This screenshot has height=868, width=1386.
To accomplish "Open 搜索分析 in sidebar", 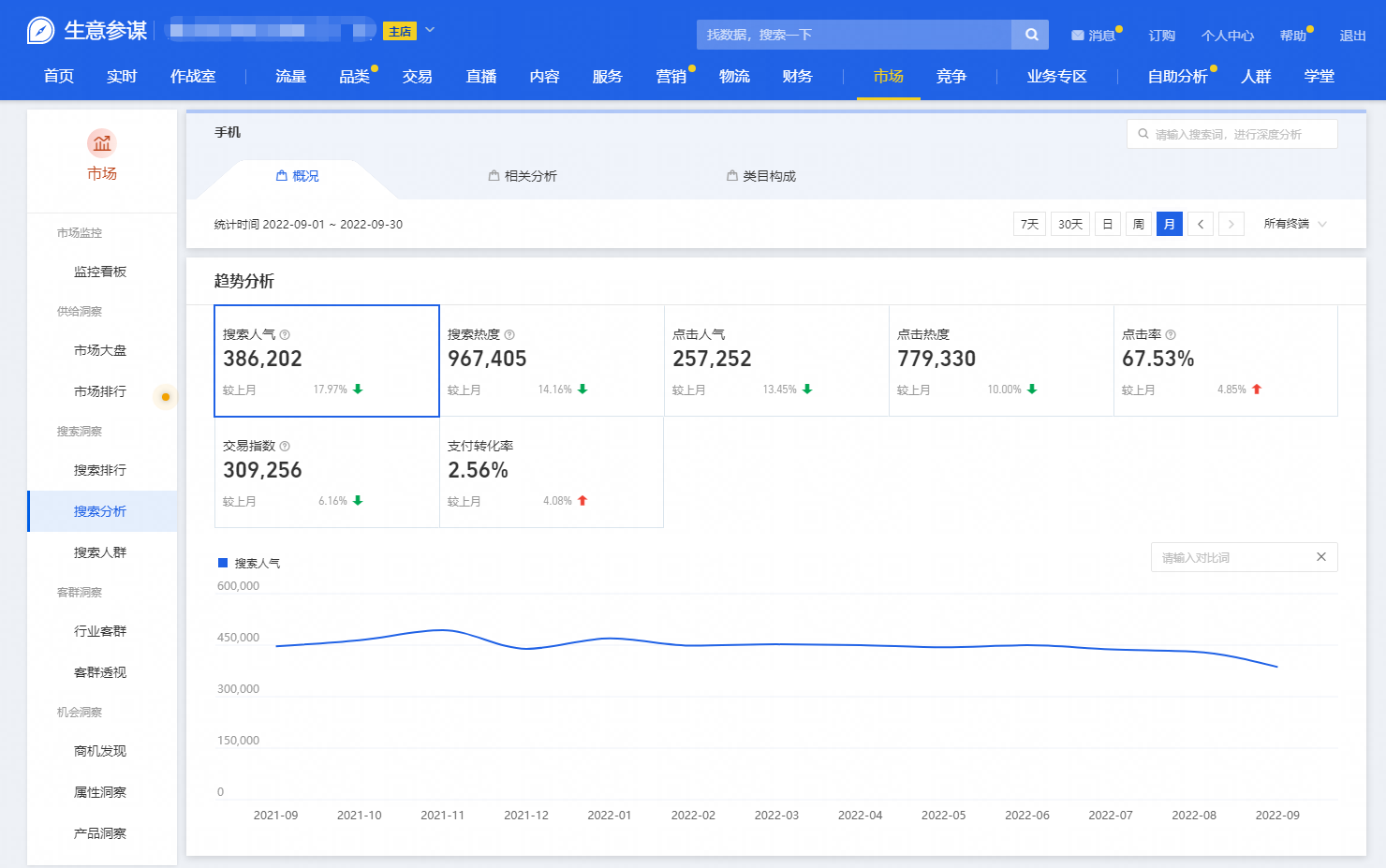I will [100, 511].
